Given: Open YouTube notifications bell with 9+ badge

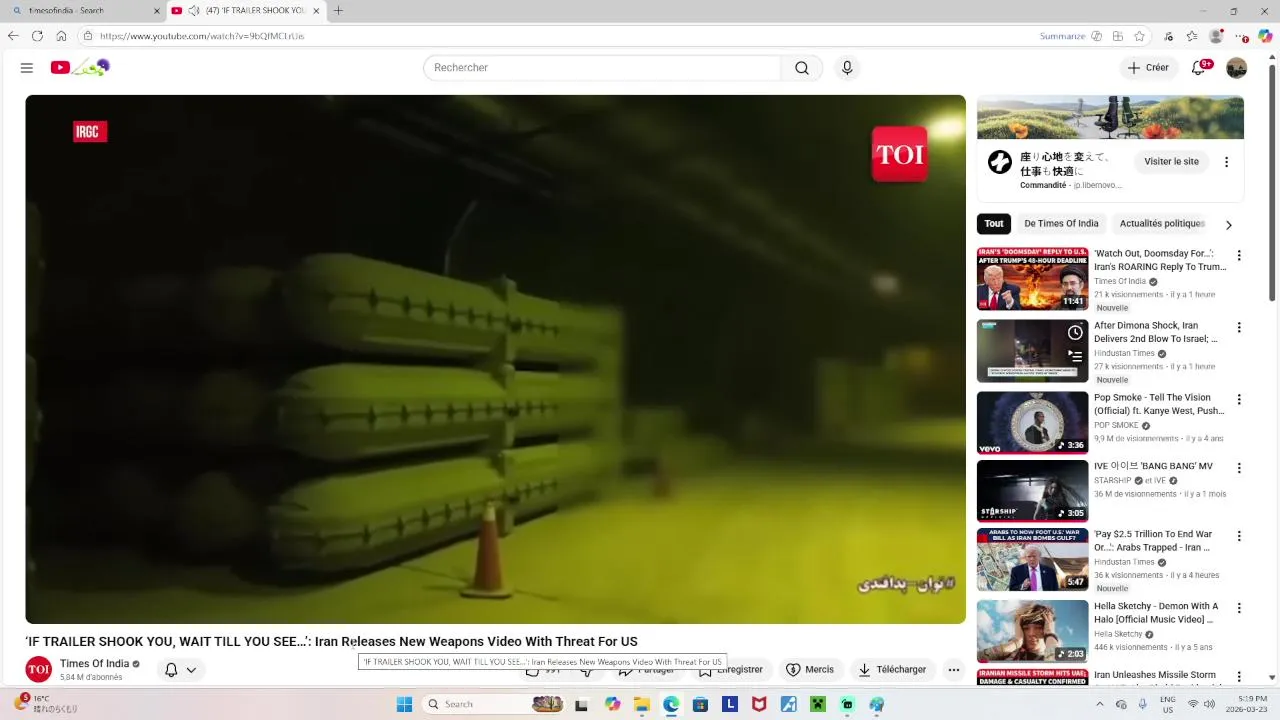Looking at the screenshot, I should (1199, 68).
